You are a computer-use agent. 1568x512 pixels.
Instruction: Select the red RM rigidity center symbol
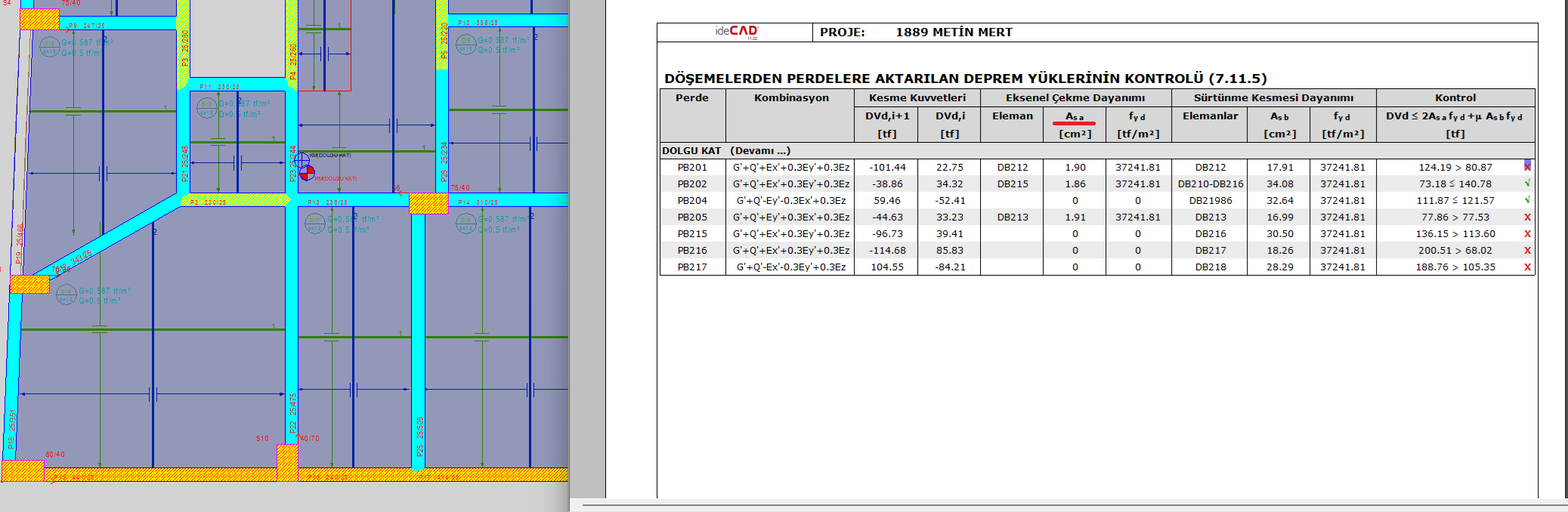[308, 172]
